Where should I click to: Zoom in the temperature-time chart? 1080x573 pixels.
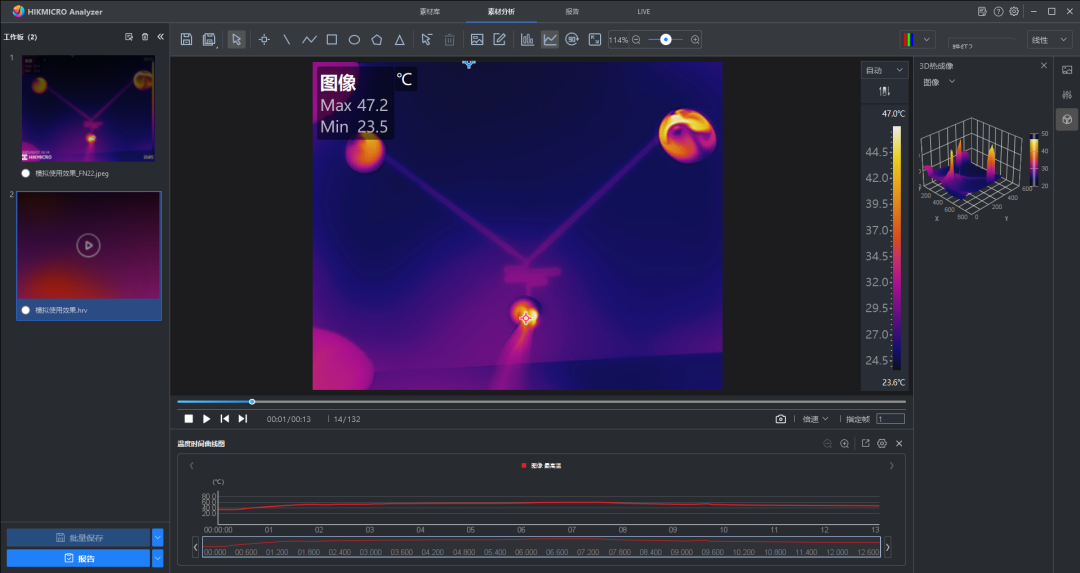coord(844,444)
